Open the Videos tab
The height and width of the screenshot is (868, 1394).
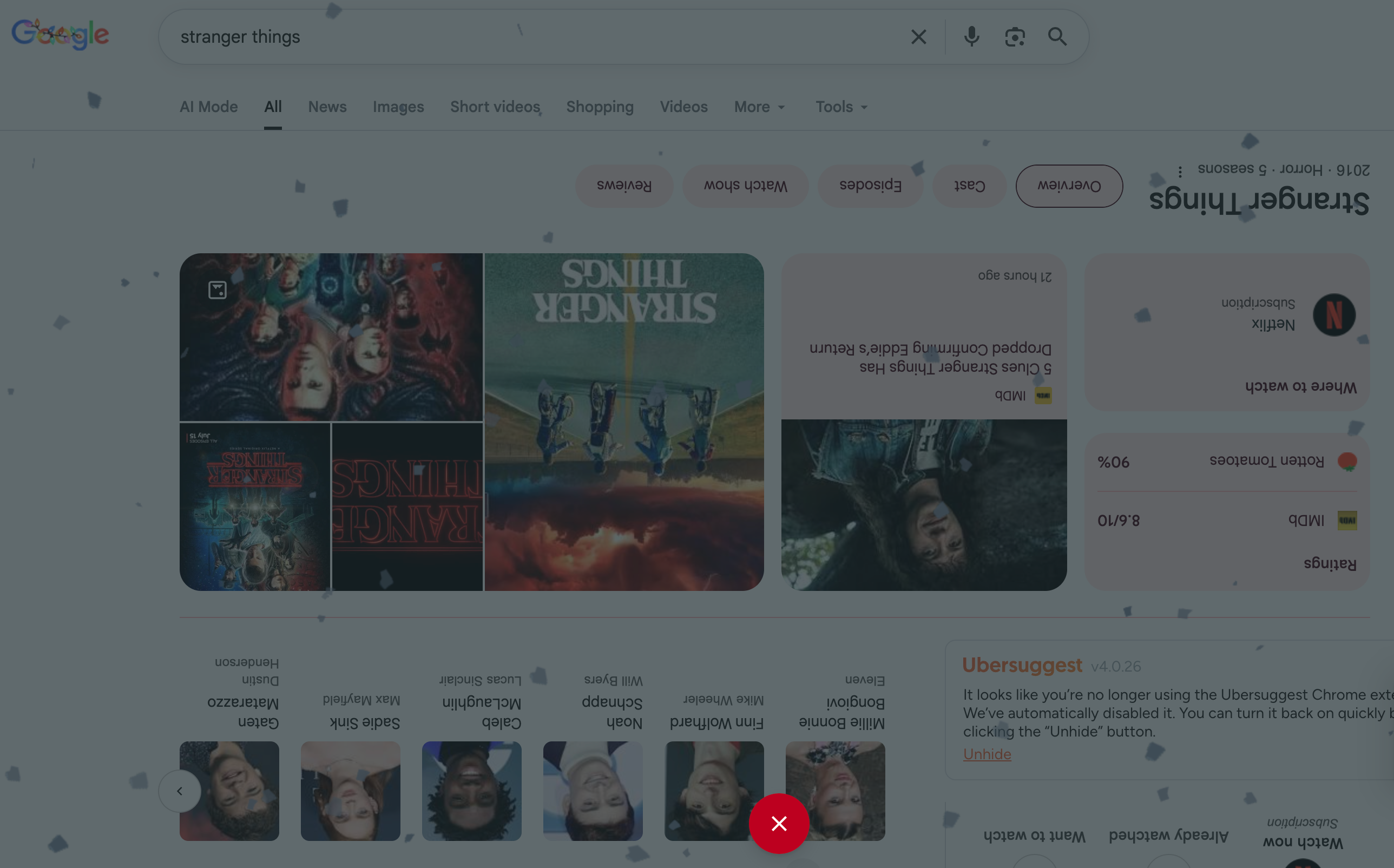(683, 107)
